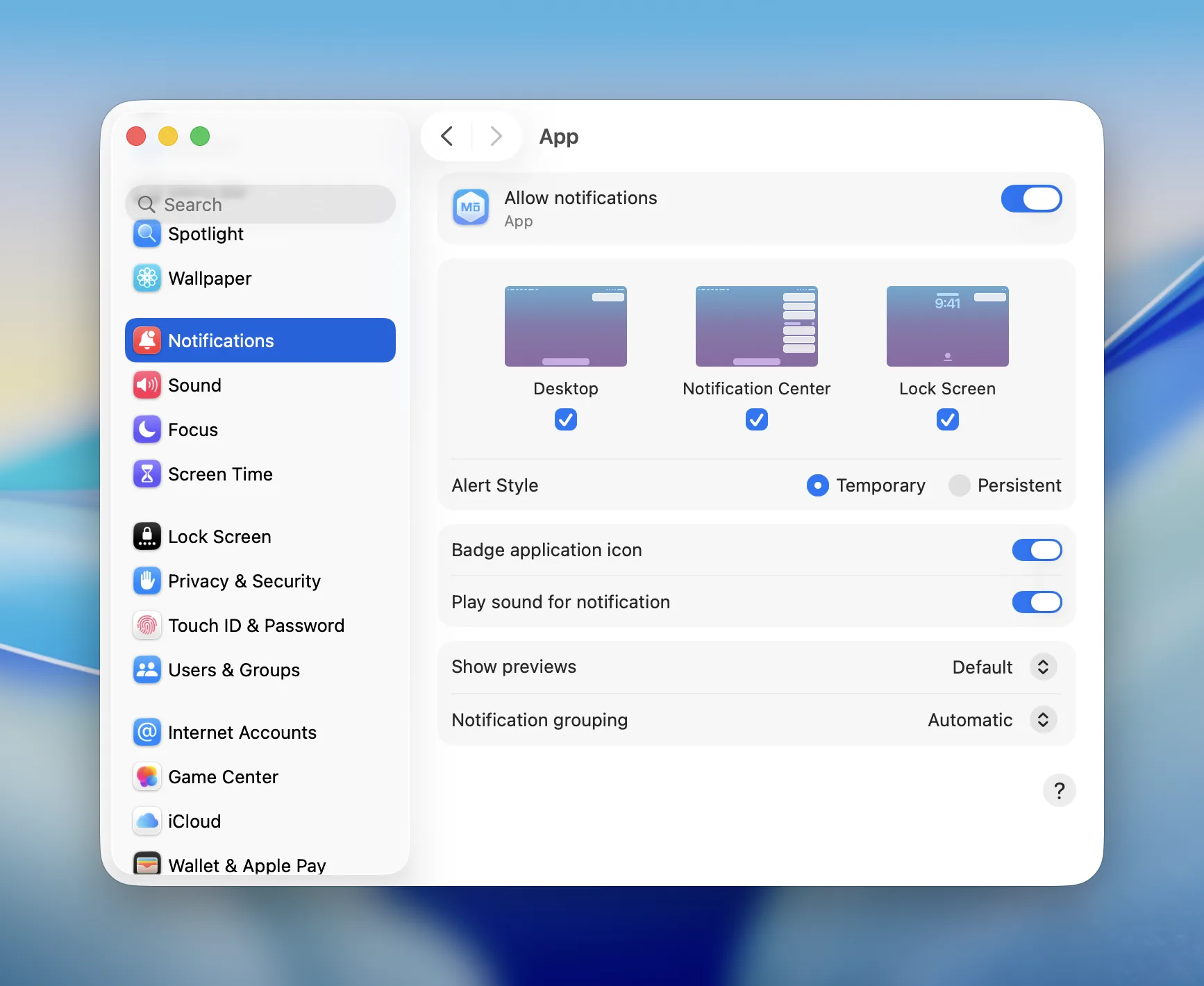This screenshot has width=1204, height=986.
Task: Open Game Center via its icon
Action: (147, 776)
